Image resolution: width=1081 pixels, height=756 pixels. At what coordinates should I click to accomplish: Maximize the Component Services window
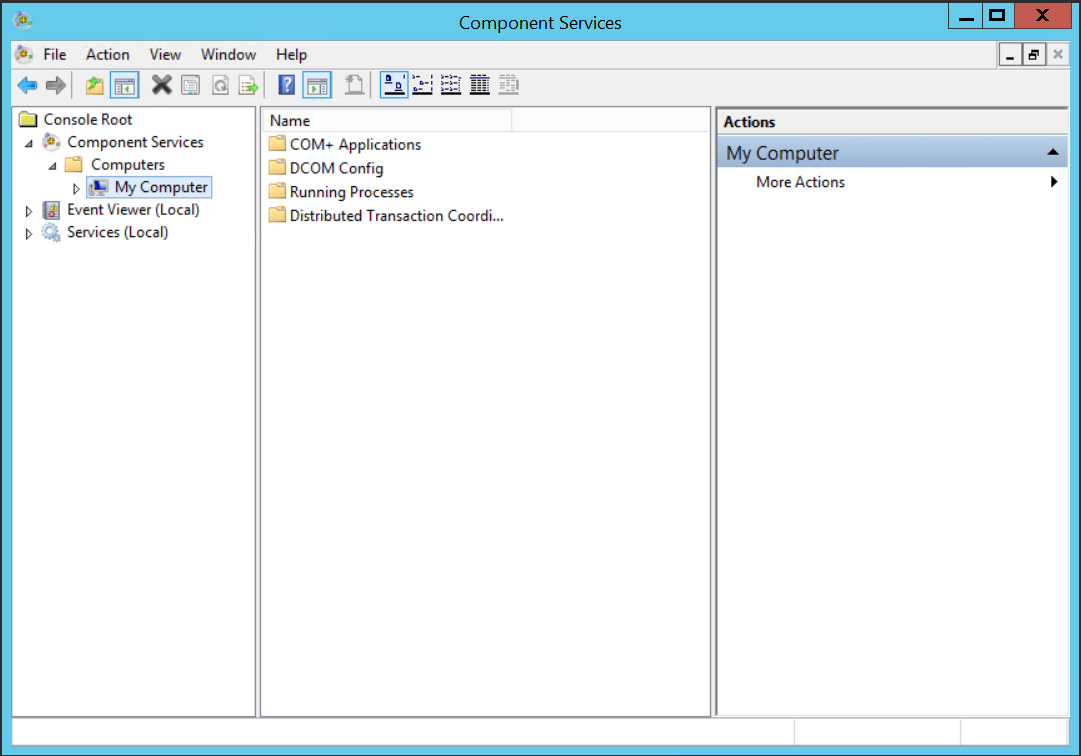(x=997, y=15)
